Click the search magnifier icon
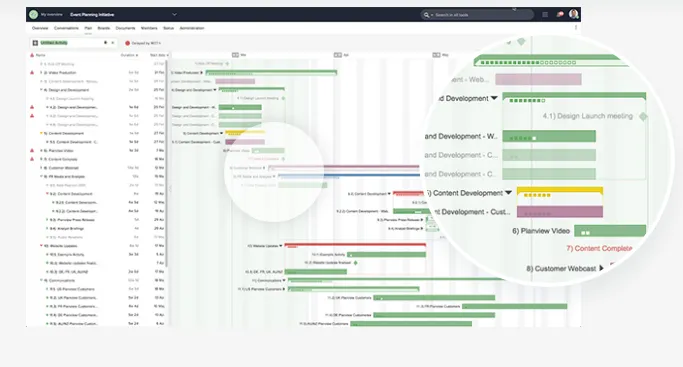The height and width of the screenshot is (367, 683). click(426, 15)
